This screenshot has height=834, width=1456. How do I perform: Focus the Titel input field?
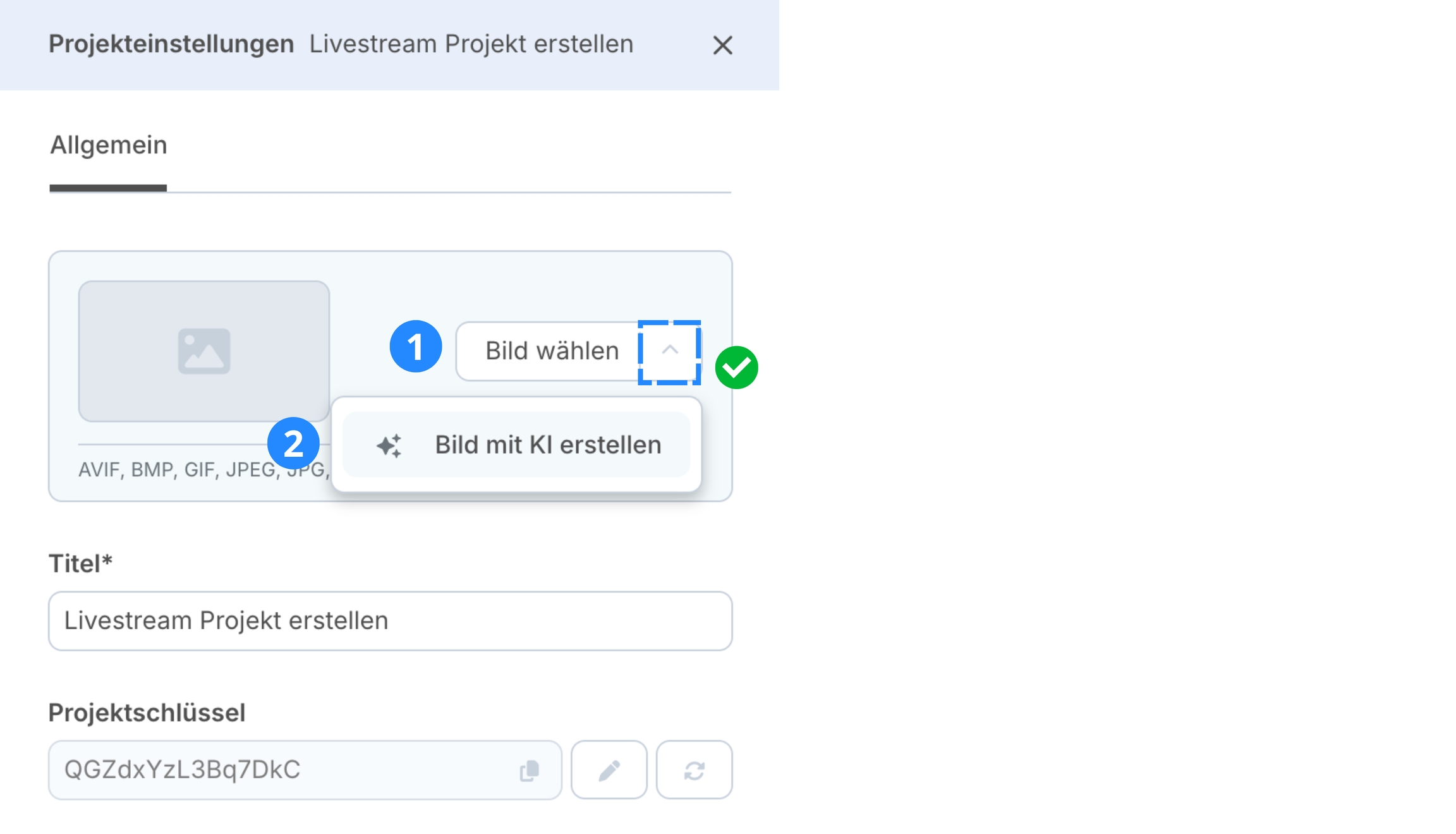(x=390, y=620)
